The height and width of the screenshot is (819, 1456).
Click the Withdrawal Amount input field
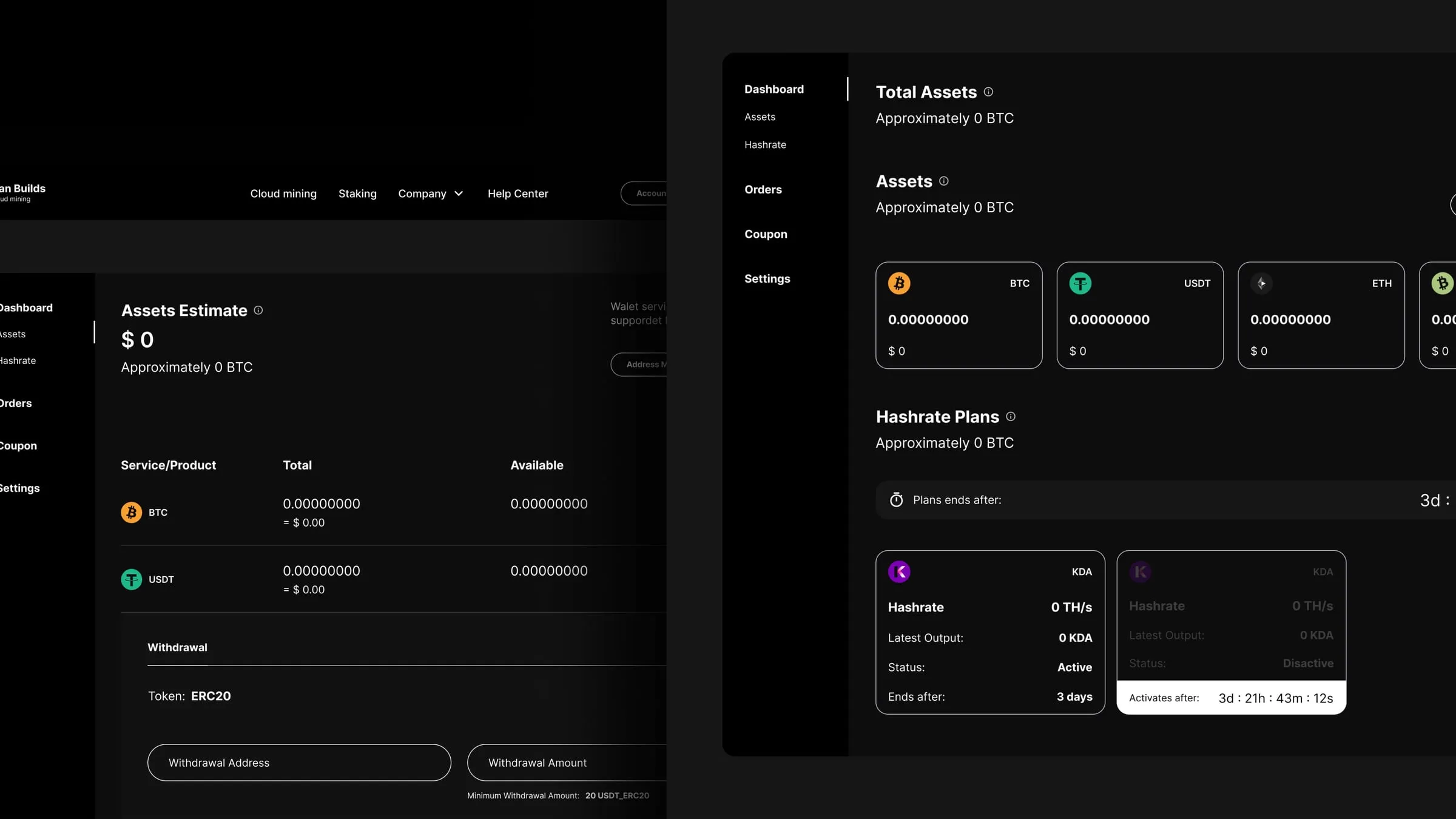567,763
